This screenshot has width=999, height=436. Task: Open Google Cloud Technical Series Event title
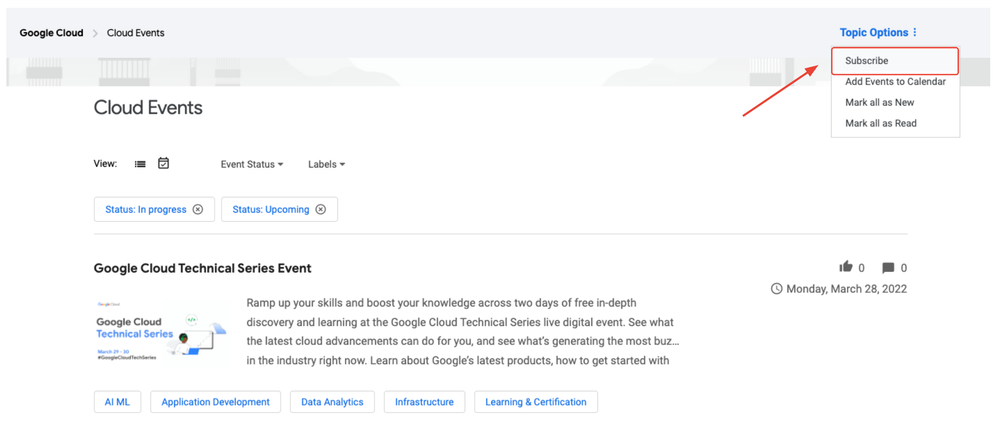click(203, 268)
